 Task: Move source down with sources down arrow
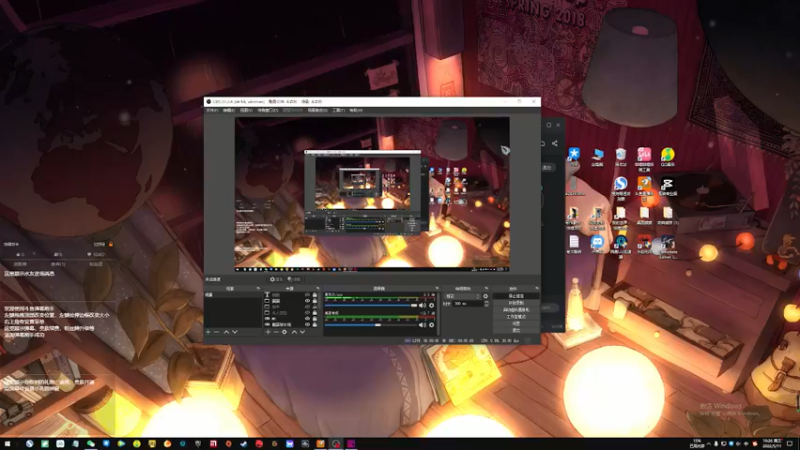pyautogui.click(x=303, y=332)
